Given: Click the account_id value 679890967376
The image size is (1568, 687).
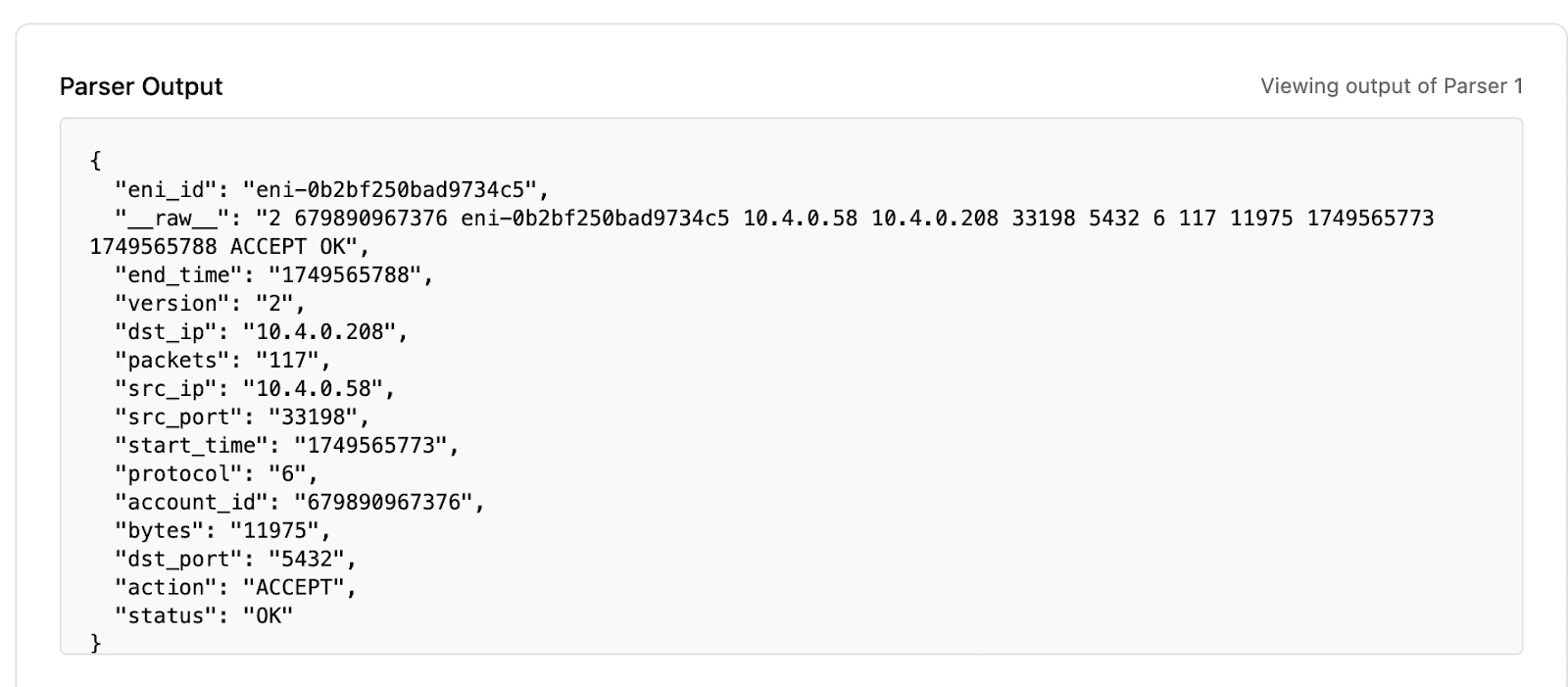Looking at the screenshot, I should point(384,502).
